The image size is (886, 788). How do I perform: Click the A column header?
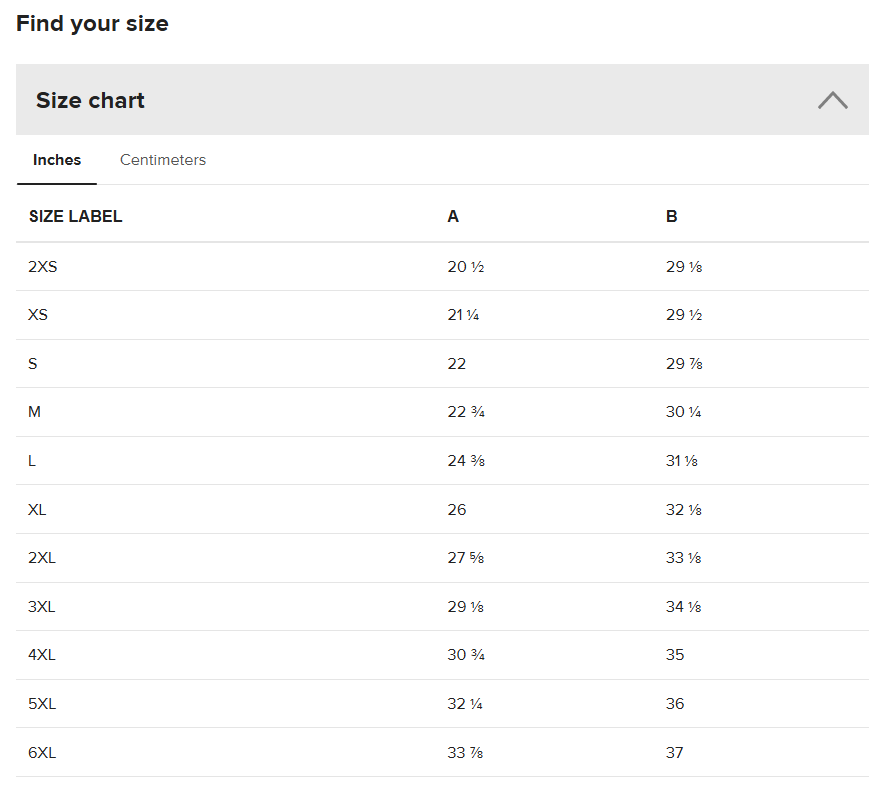453,217
